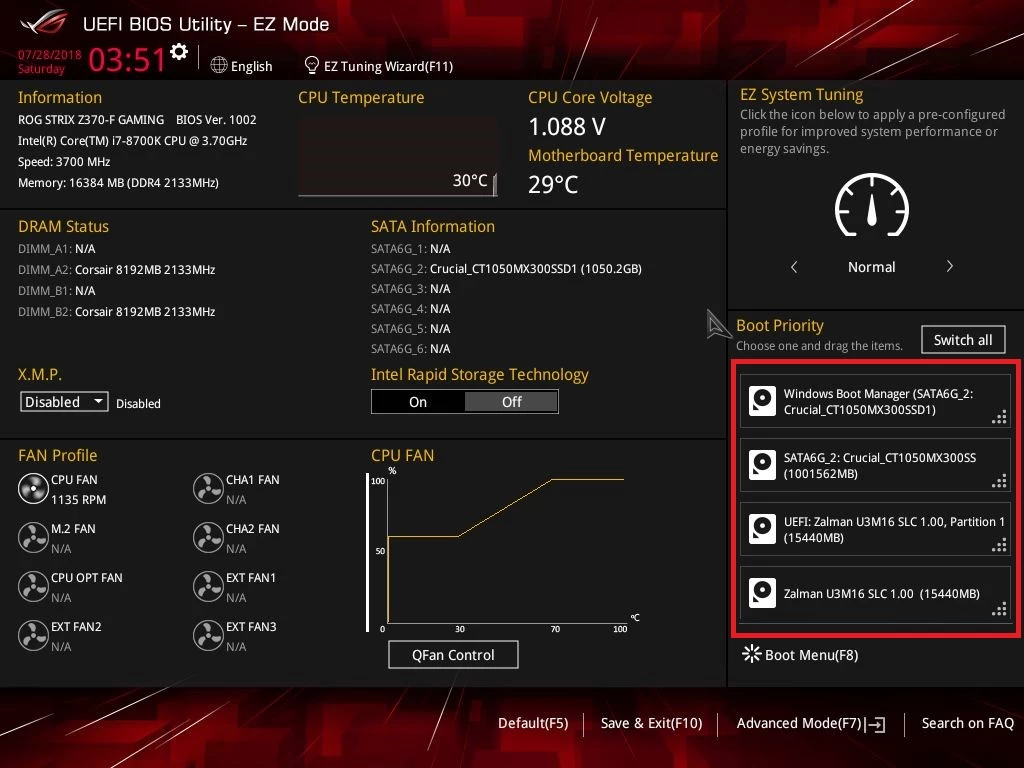Click the CHA1 FAN fan icon
Viewport: 1024px width, 768px height.
(x=208, y=488)
